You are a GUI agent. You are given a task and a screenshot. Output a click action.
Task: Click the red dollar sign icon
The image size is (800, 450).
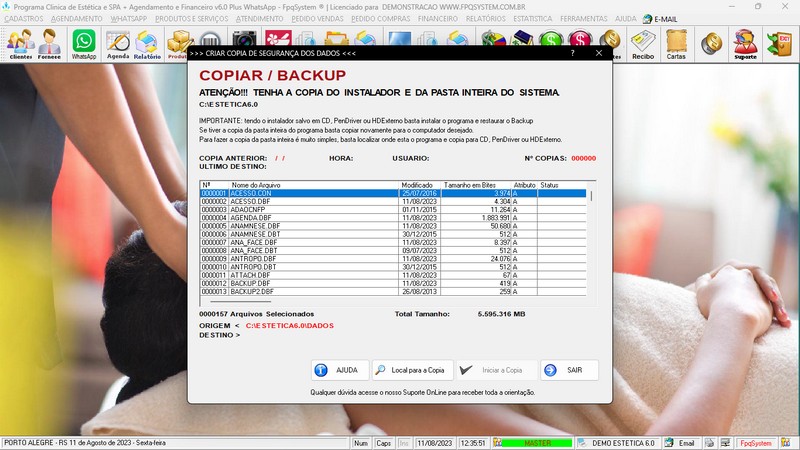pyautogui.click(x=580, y=39)
